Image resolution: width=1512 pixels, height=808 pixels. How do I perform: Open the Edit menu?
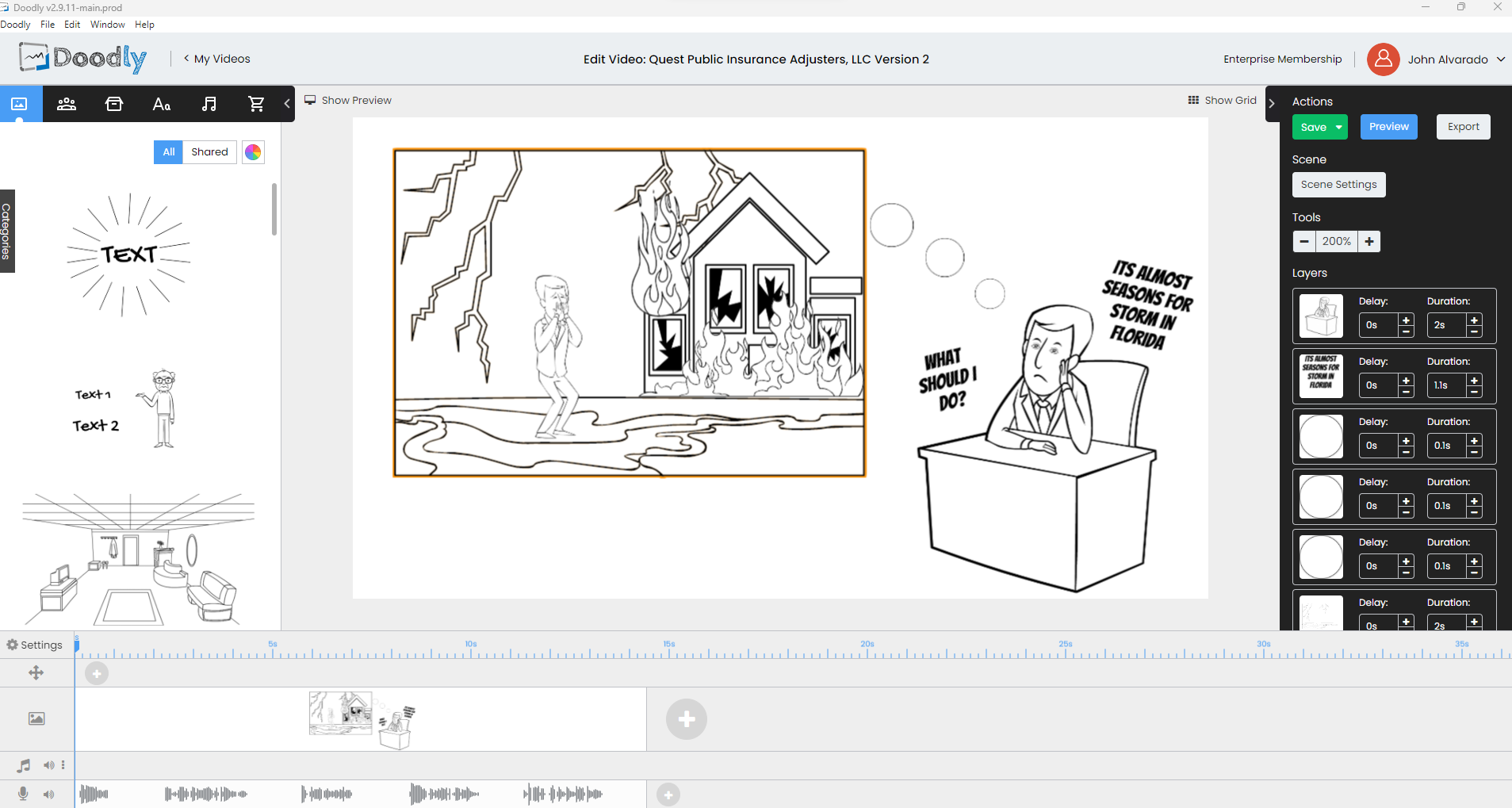coord(72,25)
